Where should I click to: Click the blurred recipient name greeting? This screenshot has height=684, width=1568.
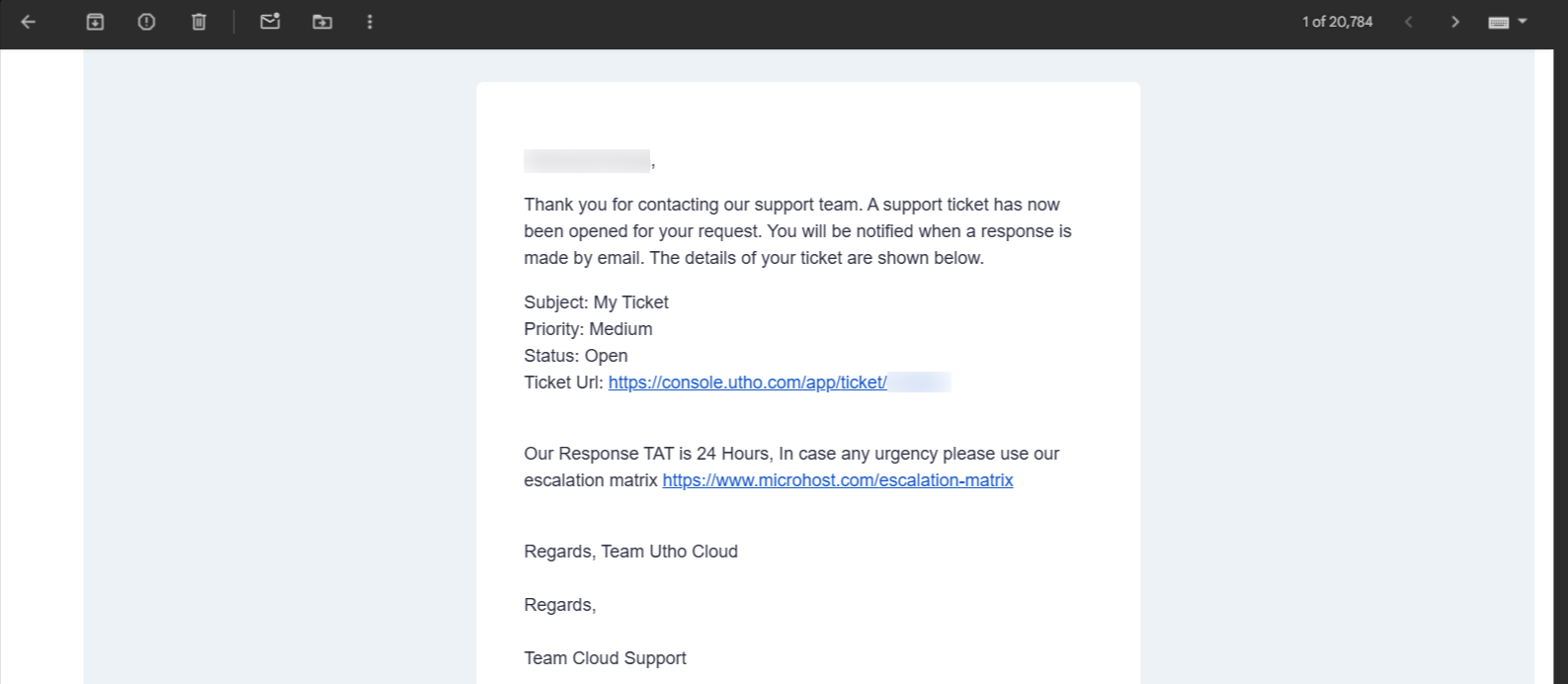click(x=587, y=161)
